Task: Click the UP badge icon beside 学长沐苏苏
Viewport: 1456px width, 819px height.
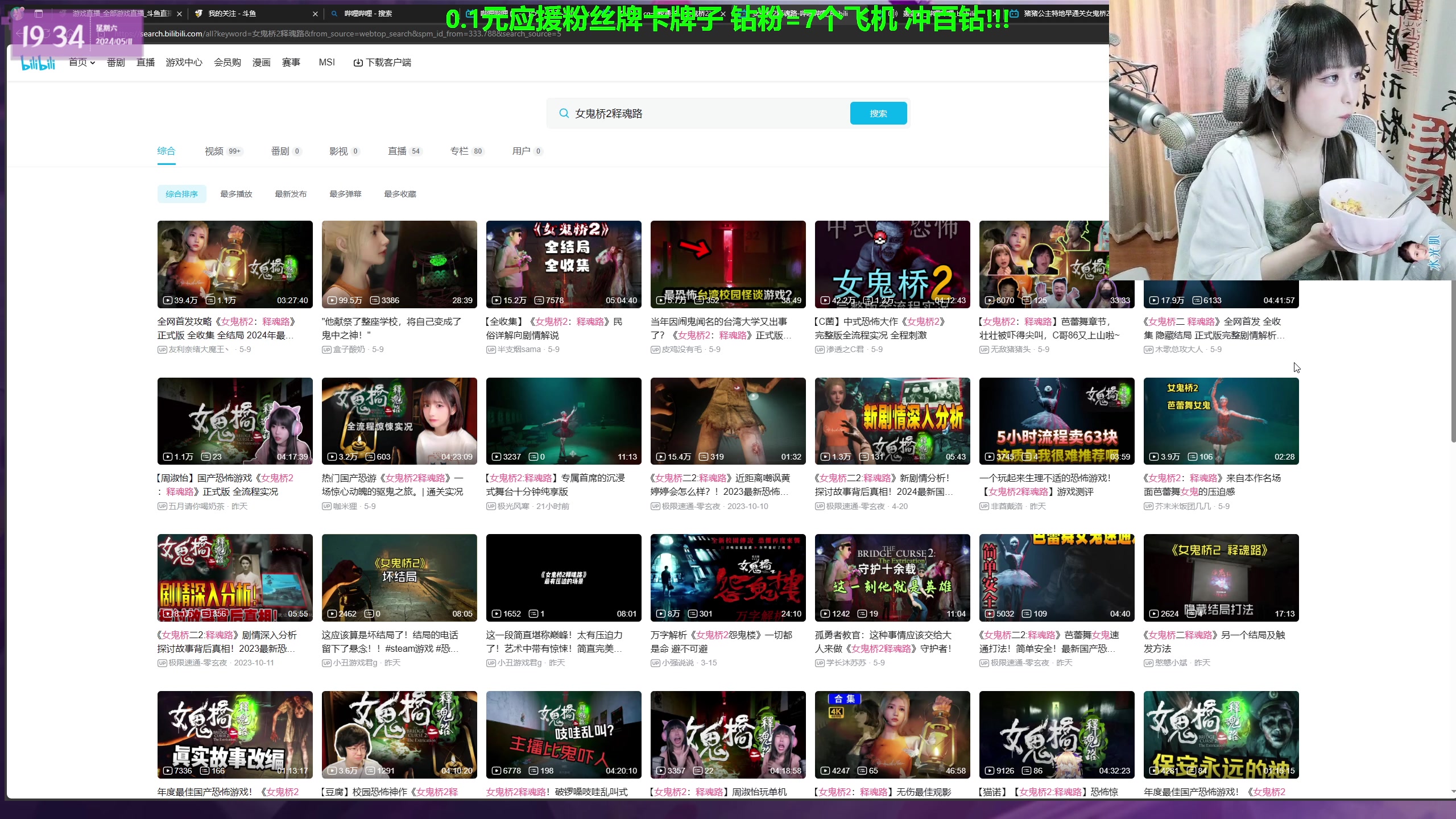Action: (820, 663)
